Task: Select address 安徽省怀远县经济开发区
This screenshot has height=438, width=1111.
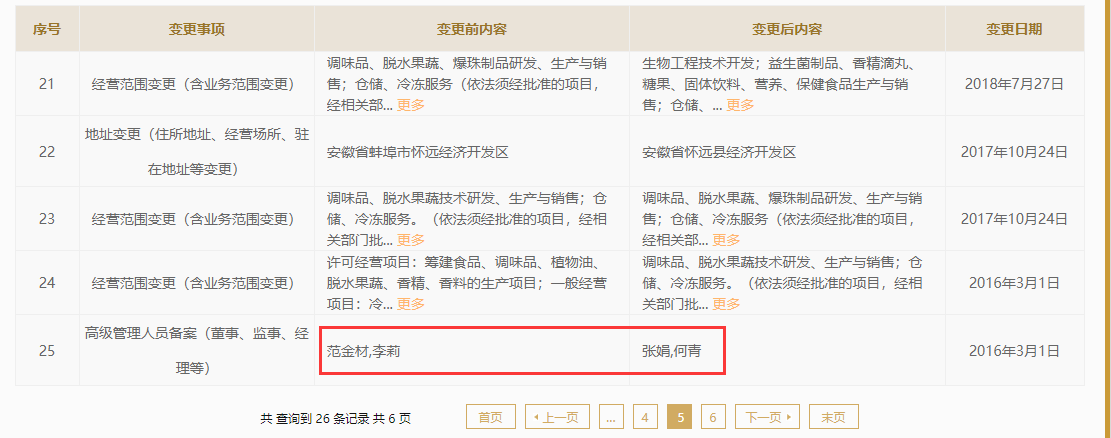Action: [x=719, y=152]
